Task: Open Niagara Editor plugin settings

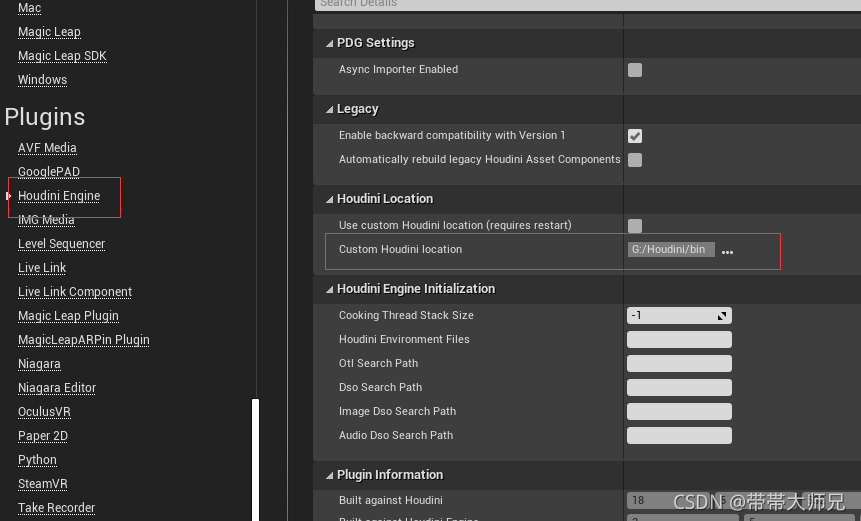Action: (57, 388)
